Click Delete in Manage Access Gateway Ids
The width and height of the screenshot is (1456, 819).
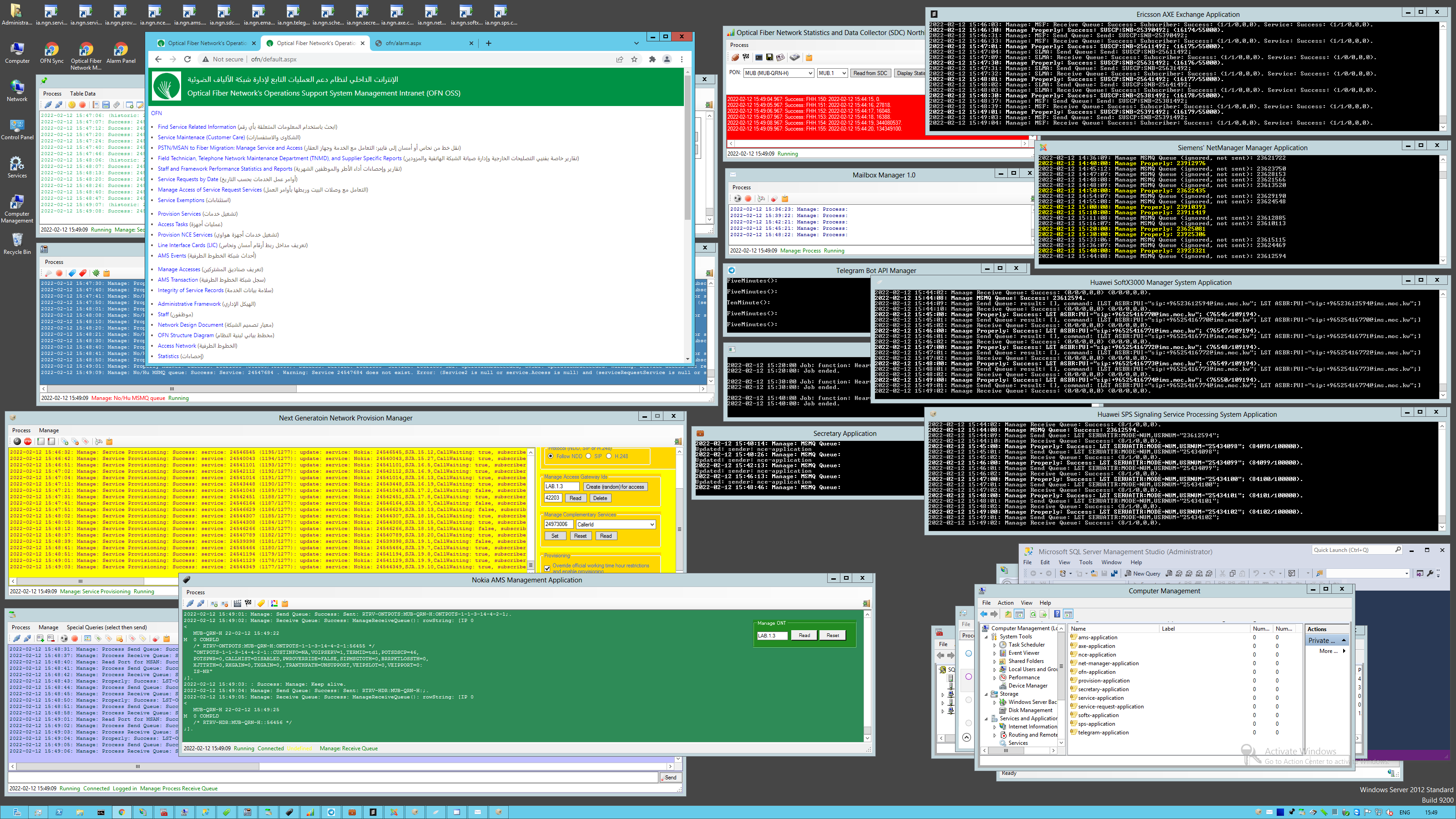tap(600, 499)
